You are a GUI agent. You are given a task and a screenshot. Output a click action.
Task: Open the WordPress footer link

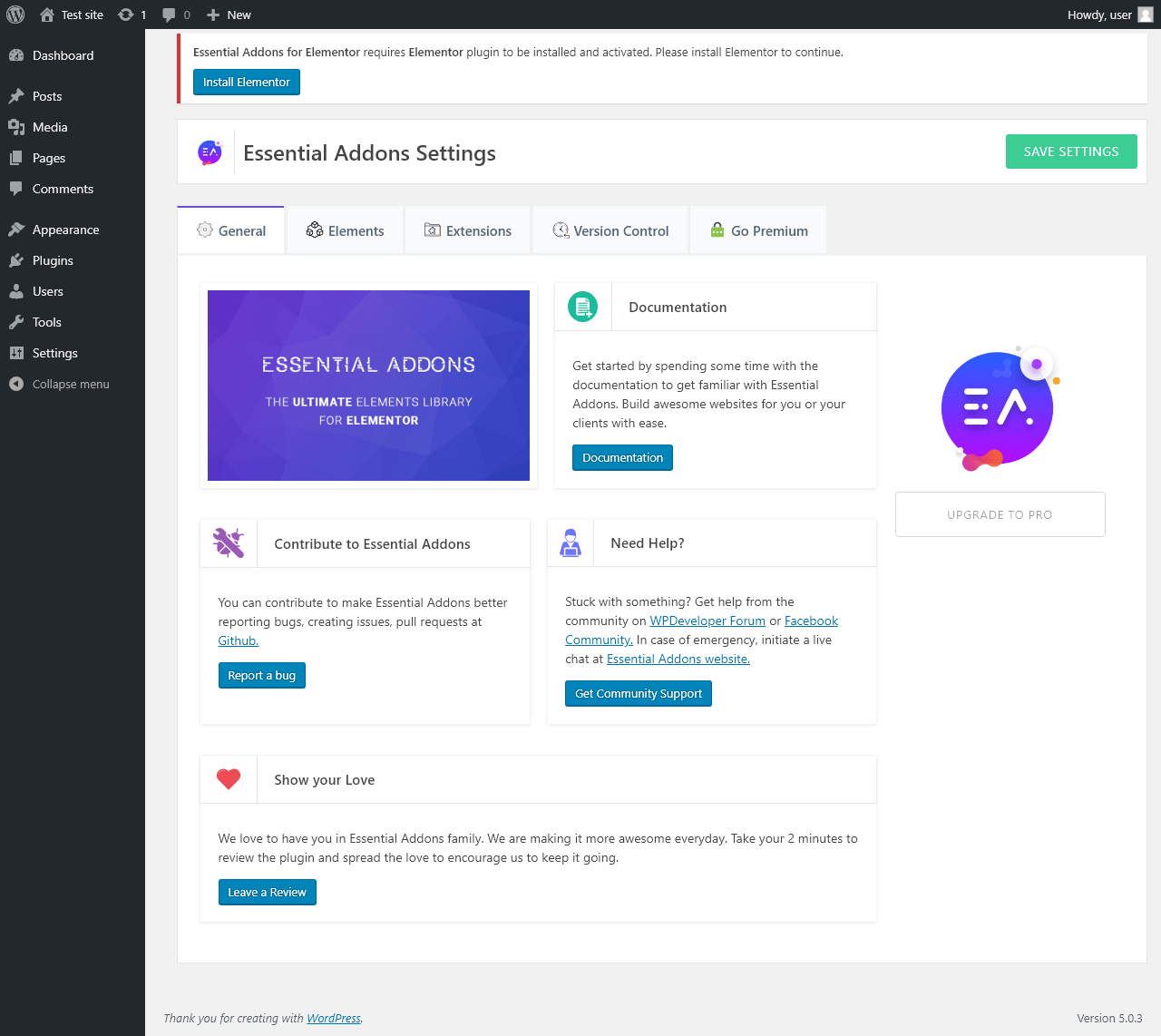point(334,1018)
